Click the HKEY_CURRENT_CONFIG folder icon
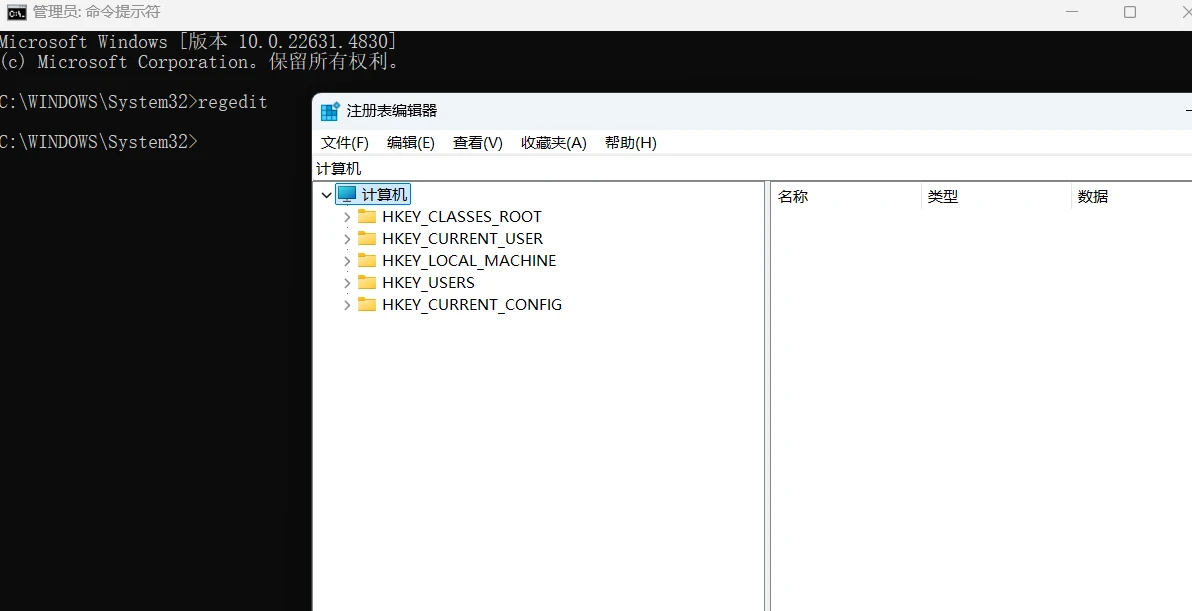1192x611 pixels. 366,304
